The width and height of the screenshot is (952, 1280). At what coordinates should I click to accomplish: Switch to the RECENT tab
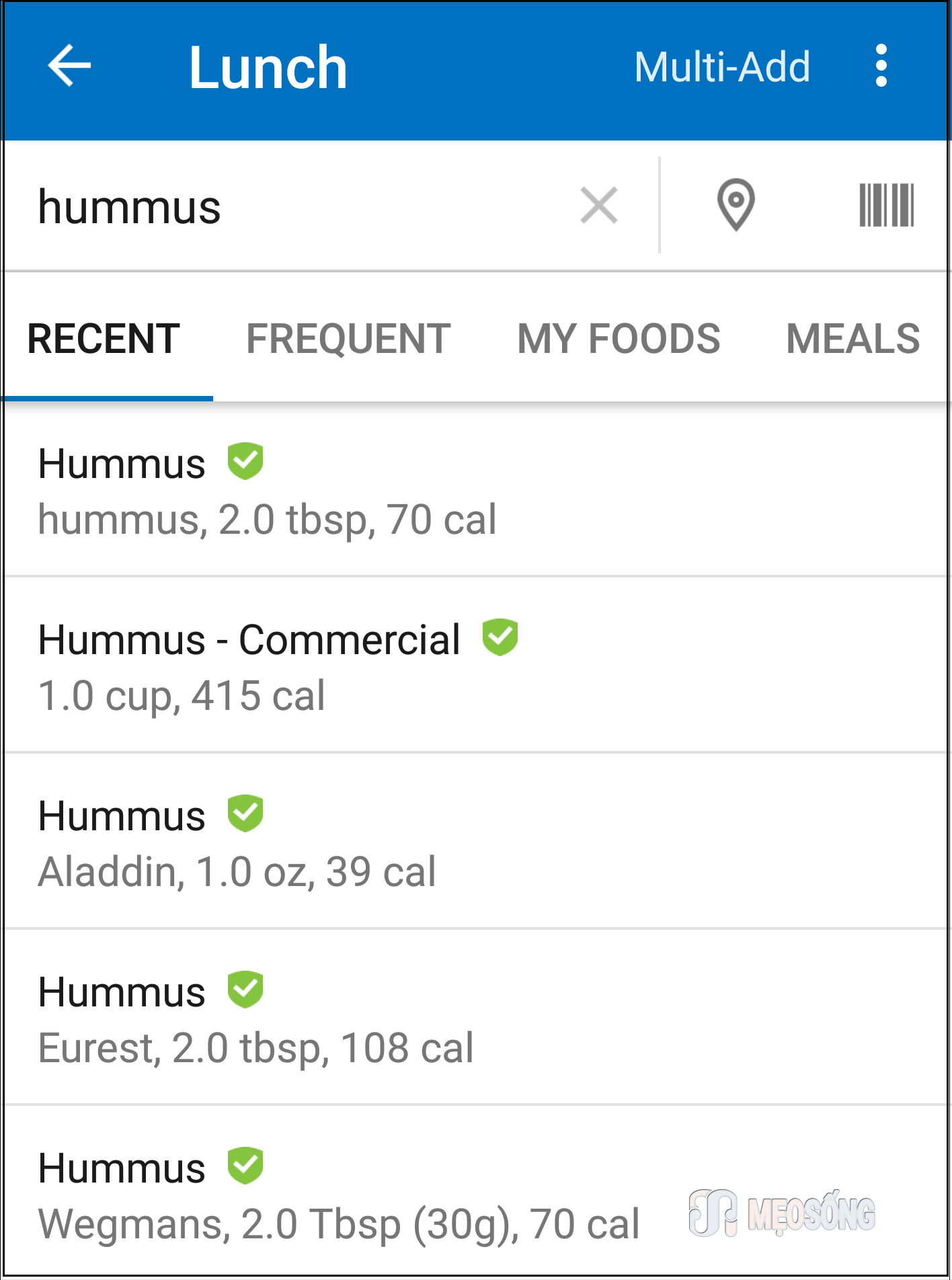104,339
